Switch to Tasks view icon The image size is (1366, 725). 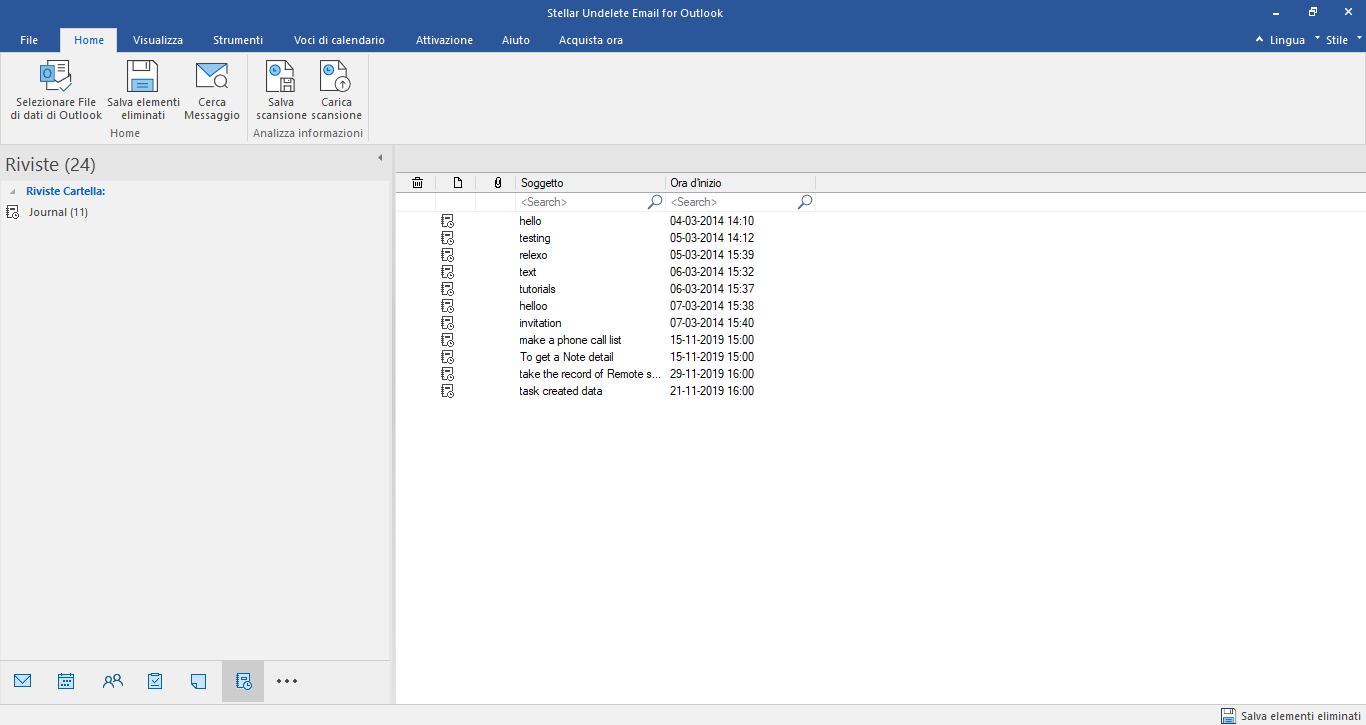pos(155,681)
